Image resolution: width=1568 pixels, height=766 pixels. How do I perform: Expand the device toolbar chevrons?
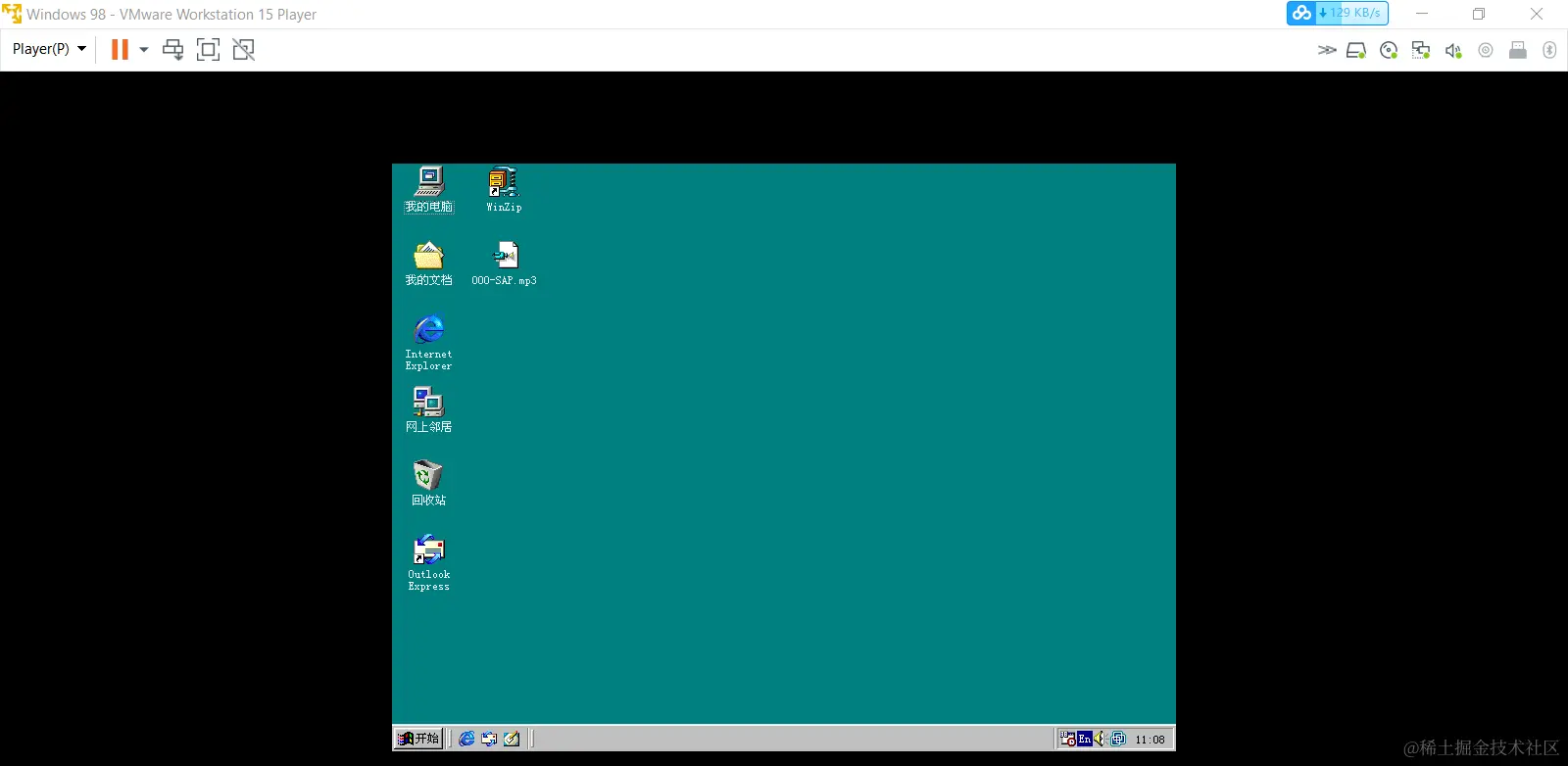1327,50
